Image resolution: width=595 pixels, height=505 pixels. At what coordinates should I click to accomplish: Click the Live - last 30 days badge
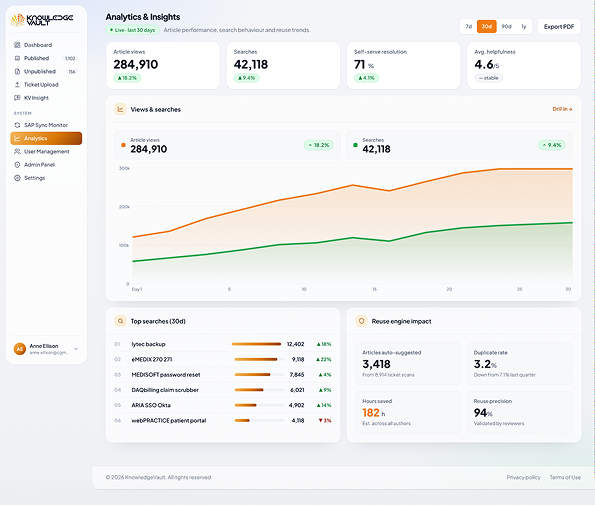(132, 30)
